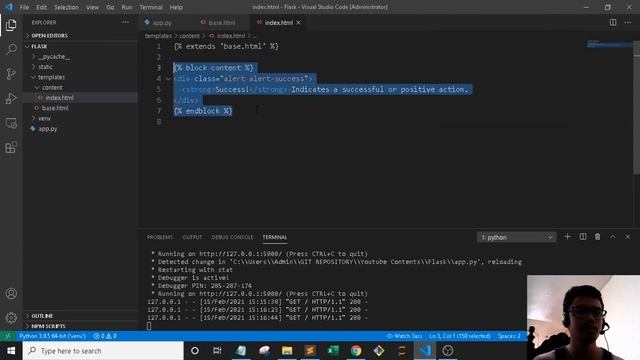Viewport: 640px width, 360px height.
Task: Open the Accounts menu icon
Action: click(x=11, y=293)
